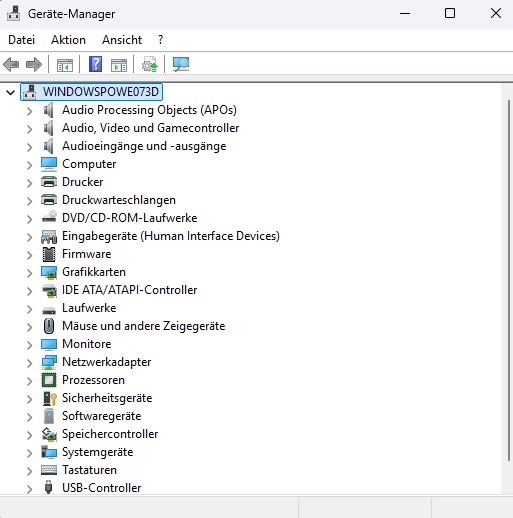The image size is (513, 518).
Task: Click the Forward arrow toolbar icon
Action: (34, 64)
